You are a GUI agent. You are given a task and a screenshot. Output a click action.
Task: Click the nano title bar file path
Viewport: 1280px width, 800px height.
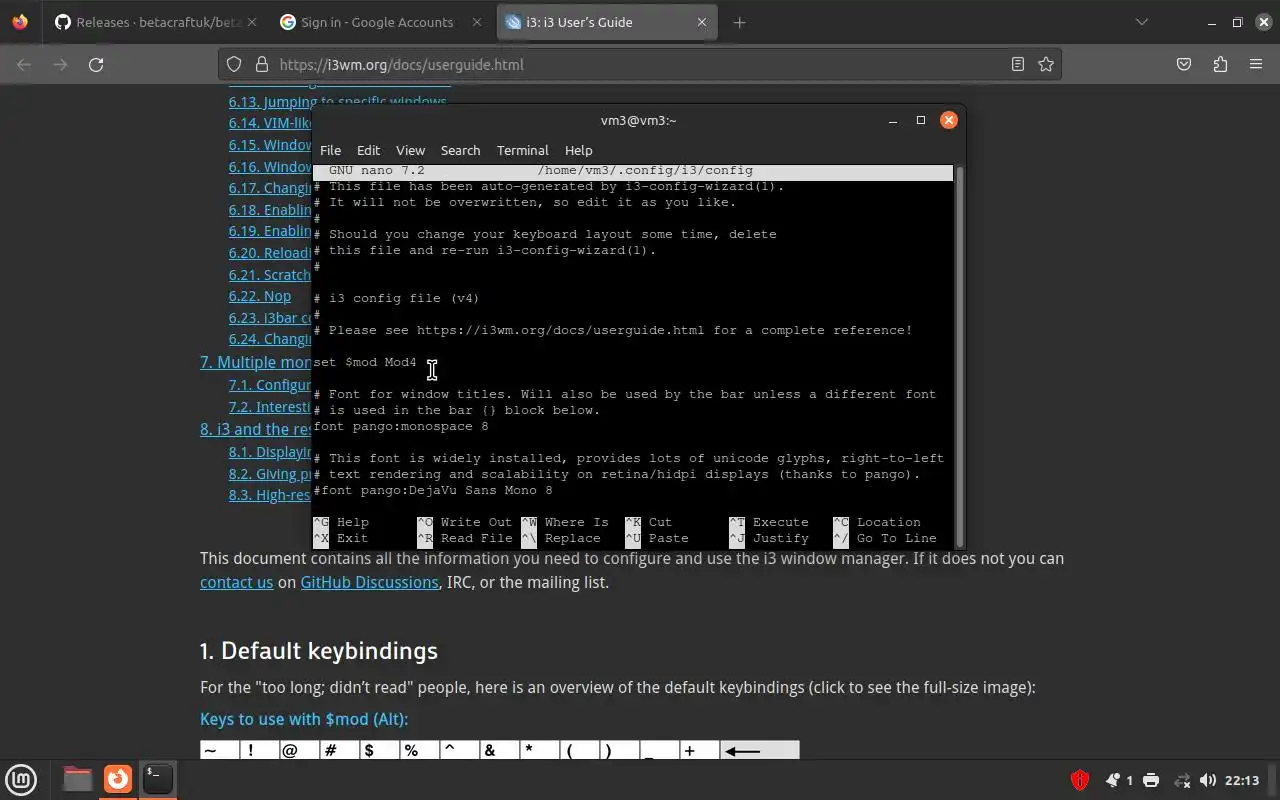pyautogui.click(x=645, y=170)
